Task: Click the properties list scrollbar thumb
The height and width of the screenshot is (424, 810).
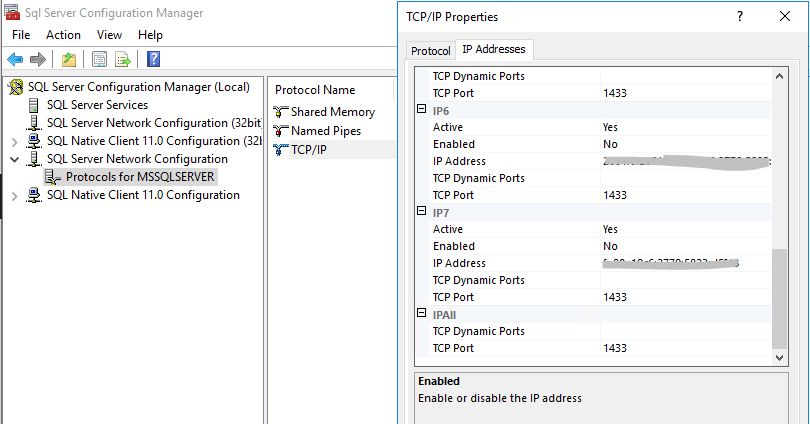Action: 780,299
